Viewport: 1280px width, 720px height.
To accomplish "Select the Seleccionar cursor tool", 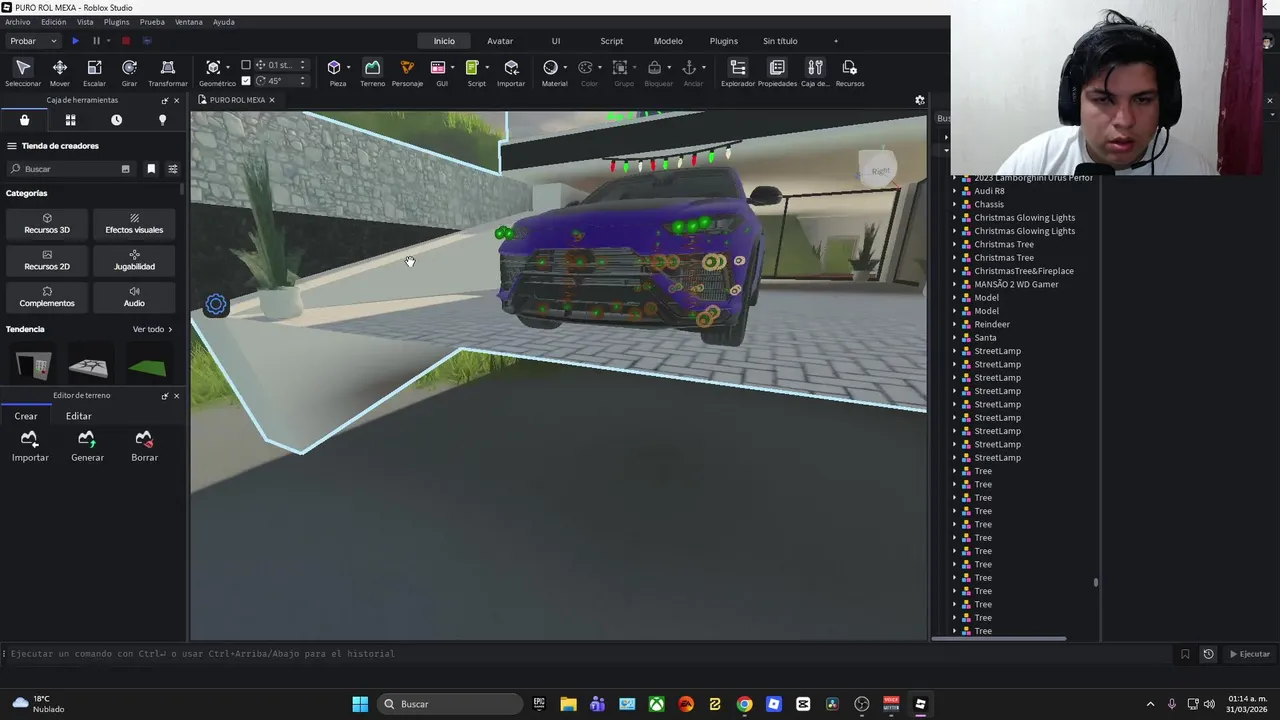I will click(x=23, y=72).
